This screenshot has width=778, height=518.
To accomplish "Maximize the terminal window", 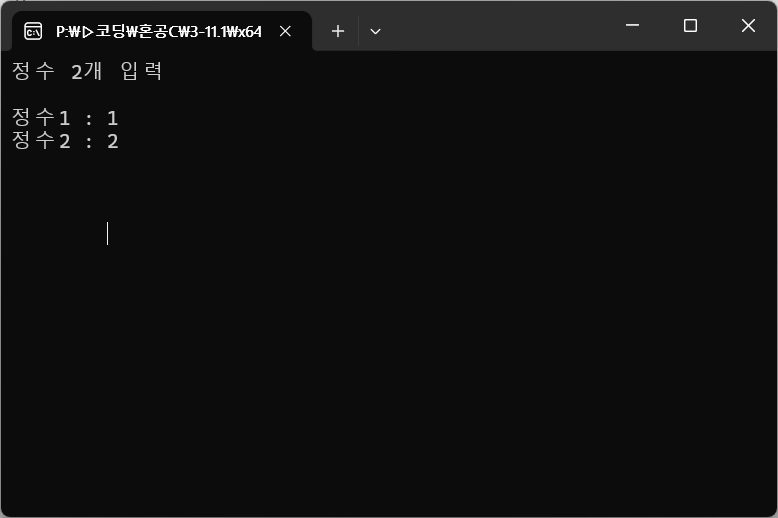I will pos(690,25).
